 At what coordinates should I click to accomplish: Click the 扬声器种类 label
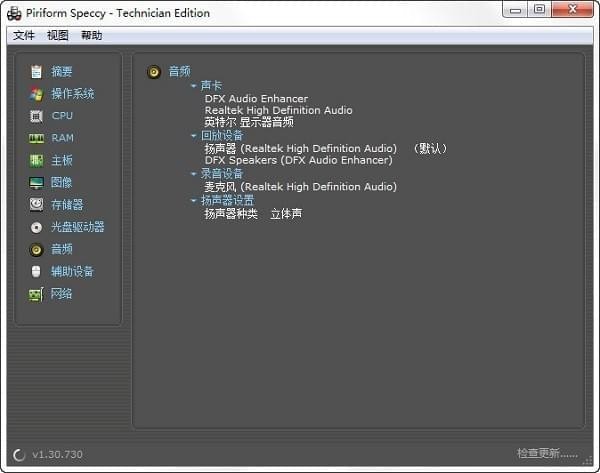point(231,214)
